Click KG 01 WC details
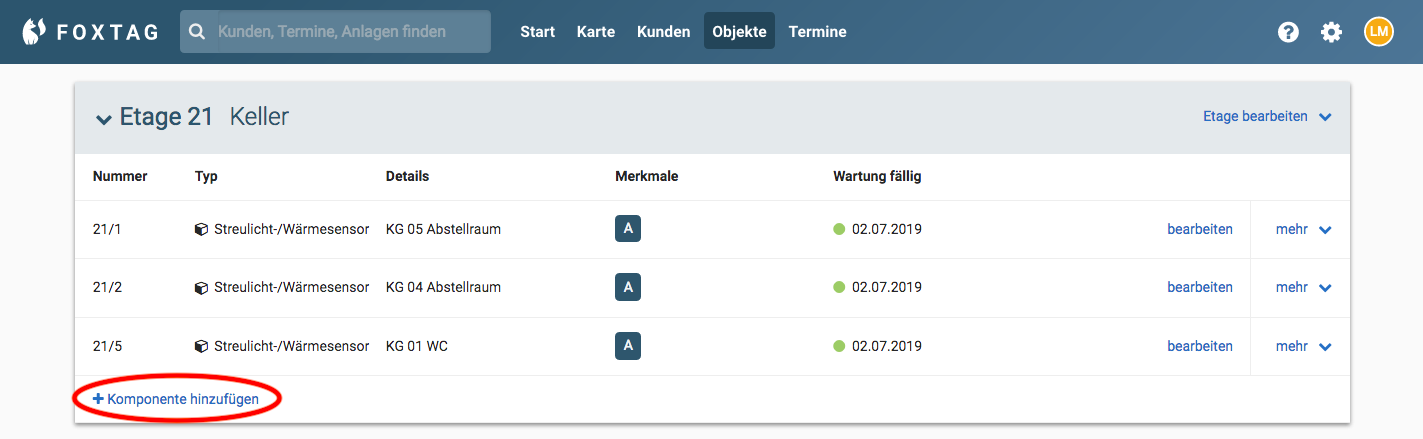 (x=417, y=347)
